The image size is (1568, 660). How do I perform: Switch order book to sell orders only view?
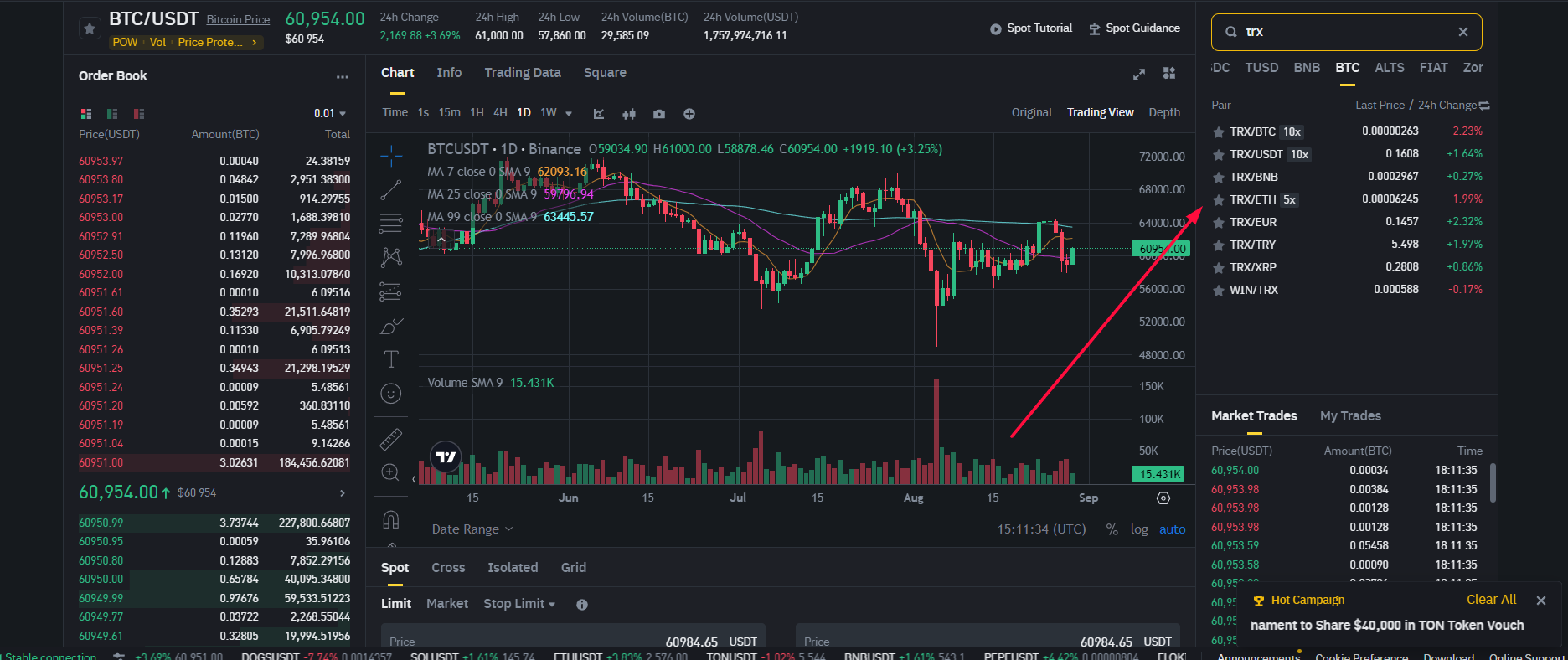[x=139, y=113]
